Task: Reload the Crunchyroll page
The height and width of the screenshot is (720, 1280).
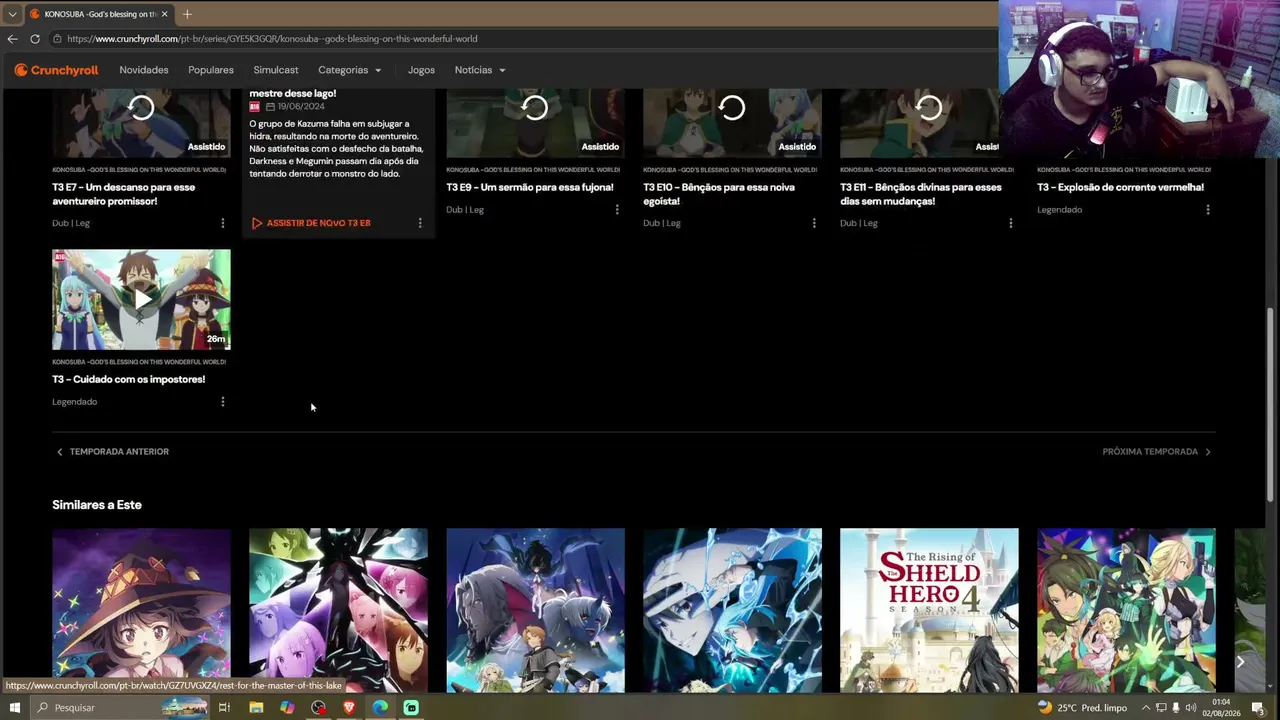Action: [35, 39]
